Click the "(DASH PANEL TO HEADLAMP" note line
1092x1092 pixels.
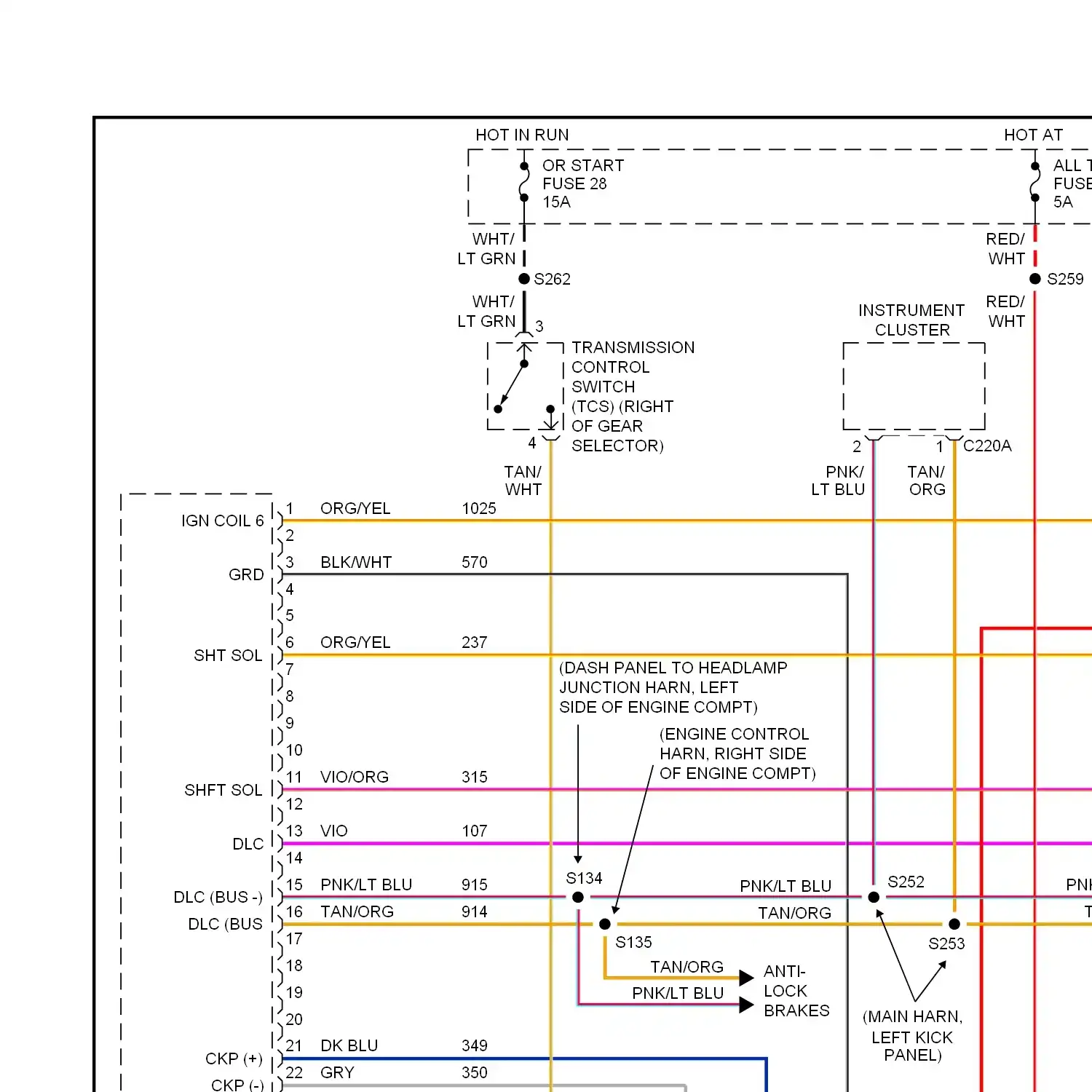point(673,668)
